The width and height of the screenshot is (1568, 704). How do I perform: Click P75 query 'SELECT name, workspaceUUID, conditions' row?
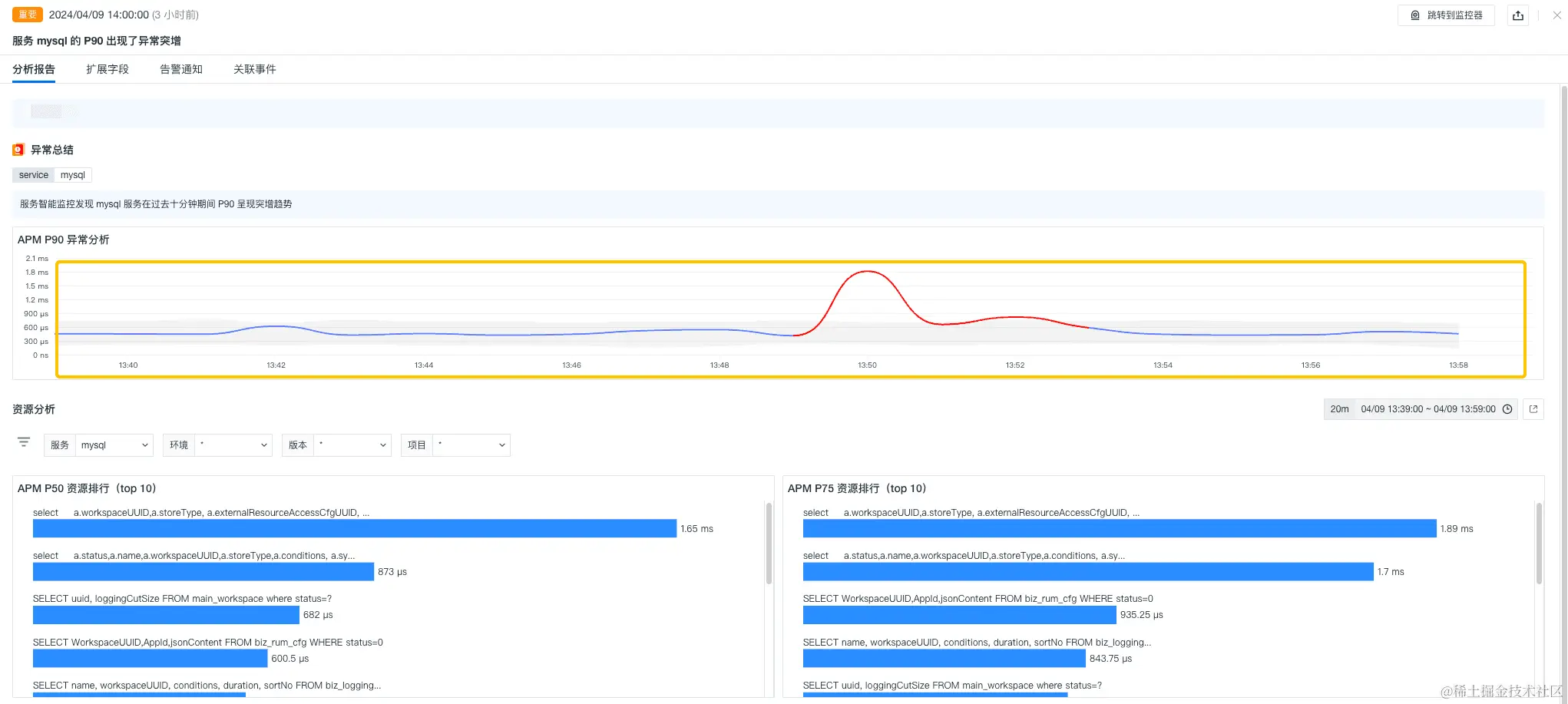[x=978, y=643]
